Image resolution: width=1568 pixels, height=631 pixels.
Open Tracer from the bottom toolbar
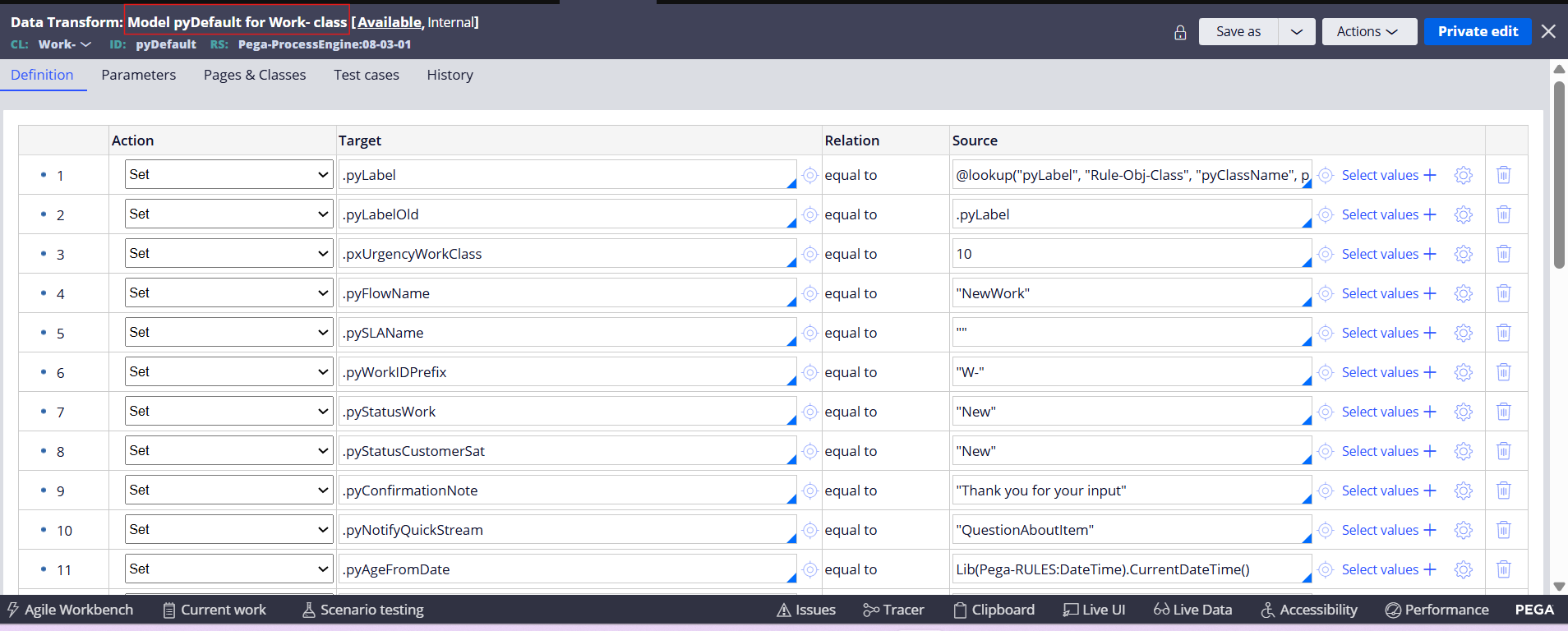[893, 610]
